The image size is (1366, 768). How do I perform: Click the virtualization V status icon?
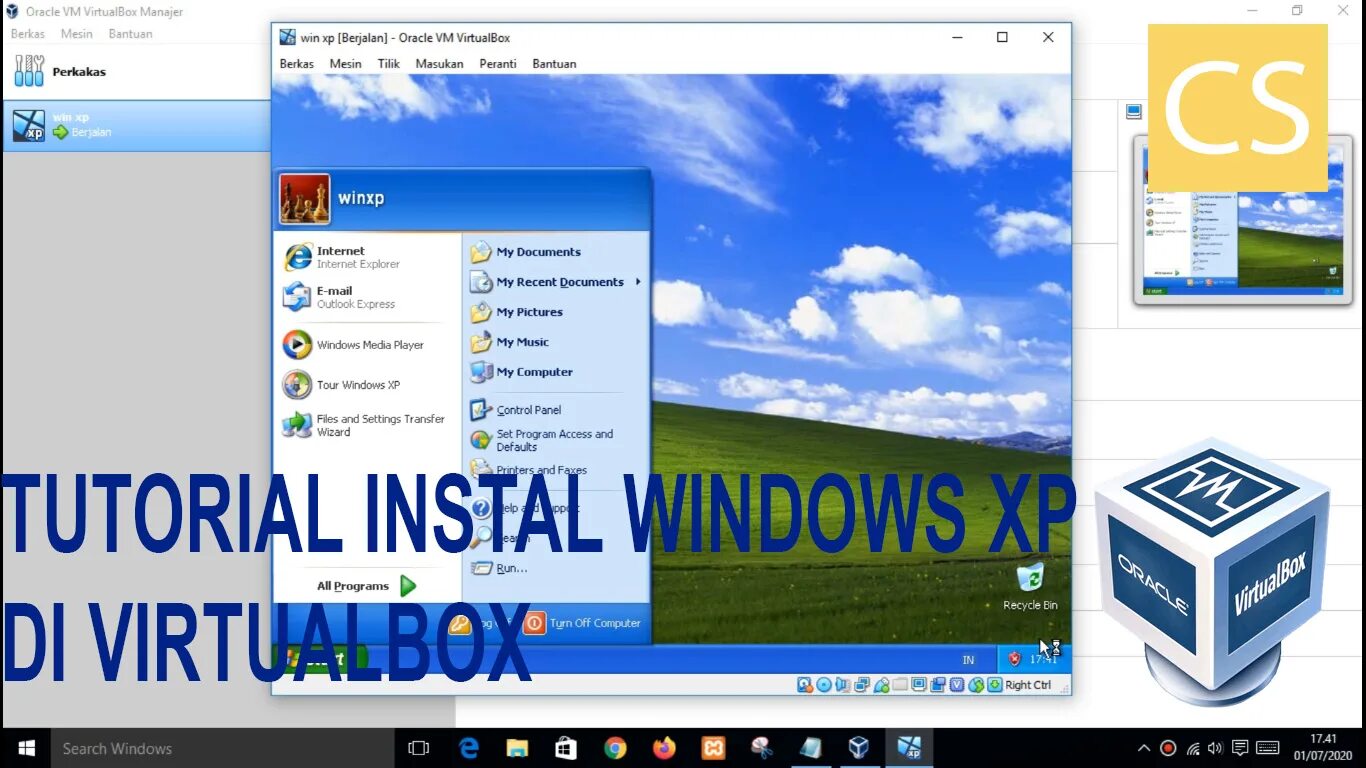[x=957, y=685]
